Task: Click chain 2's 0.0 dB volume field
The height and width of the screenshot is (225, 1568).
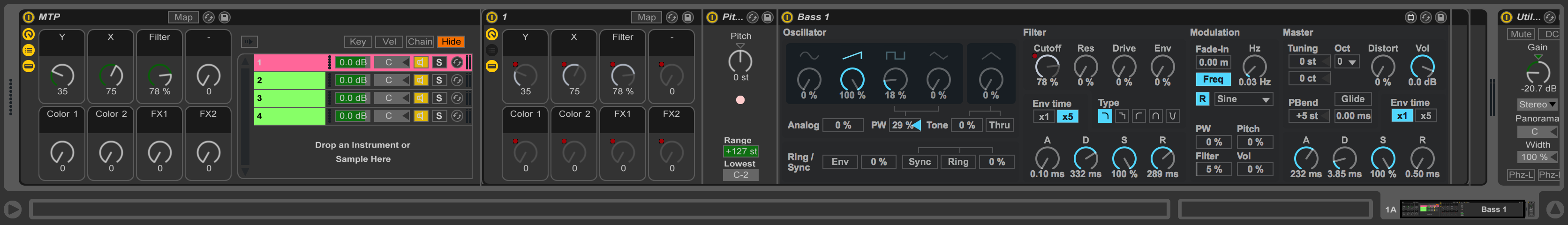Action: 352,80
